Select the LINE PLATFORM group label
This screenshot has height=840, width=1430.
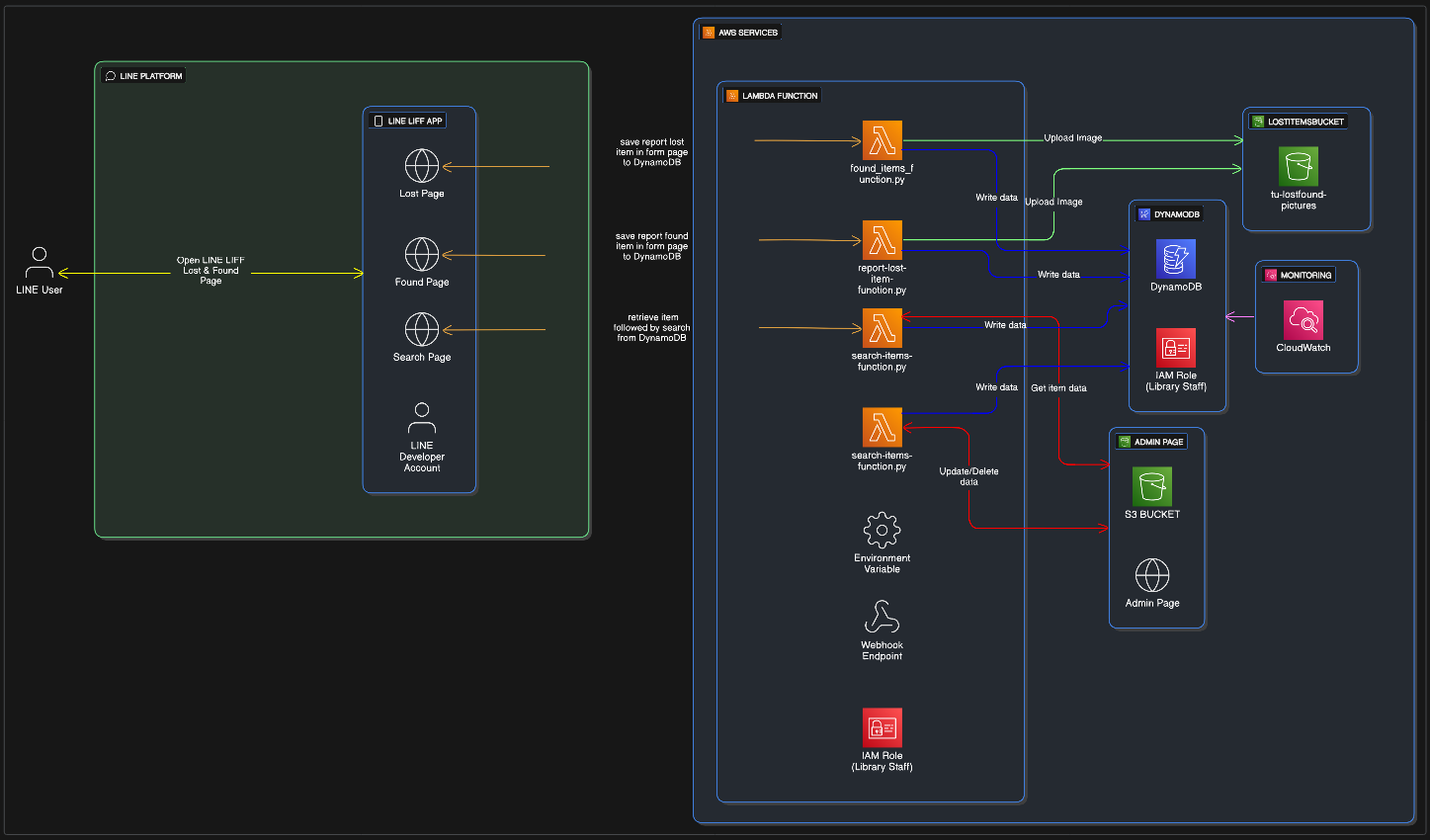(150, 76)
